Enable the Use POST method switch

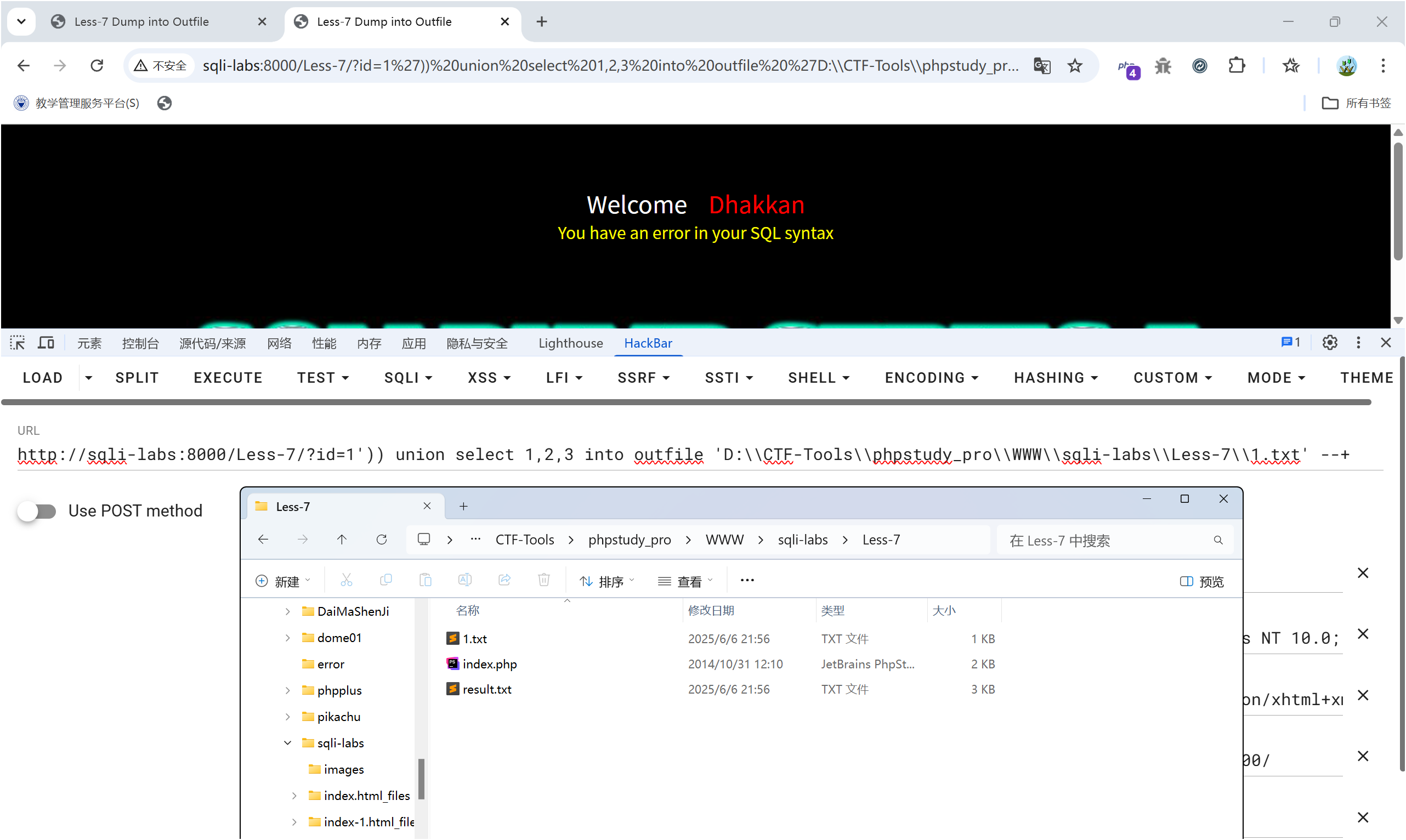coord(37,511)
